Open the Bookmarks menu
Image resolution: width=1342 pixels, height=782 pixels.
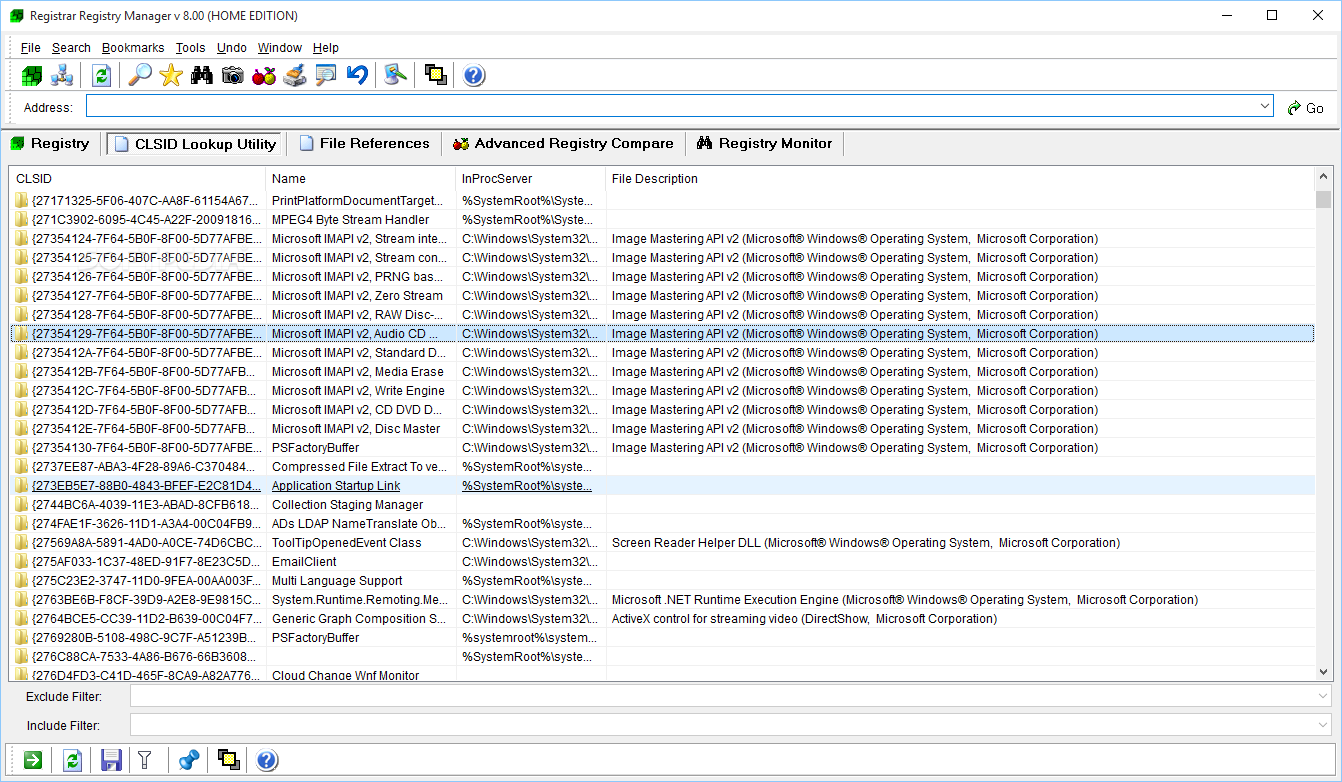pos(133,48)
